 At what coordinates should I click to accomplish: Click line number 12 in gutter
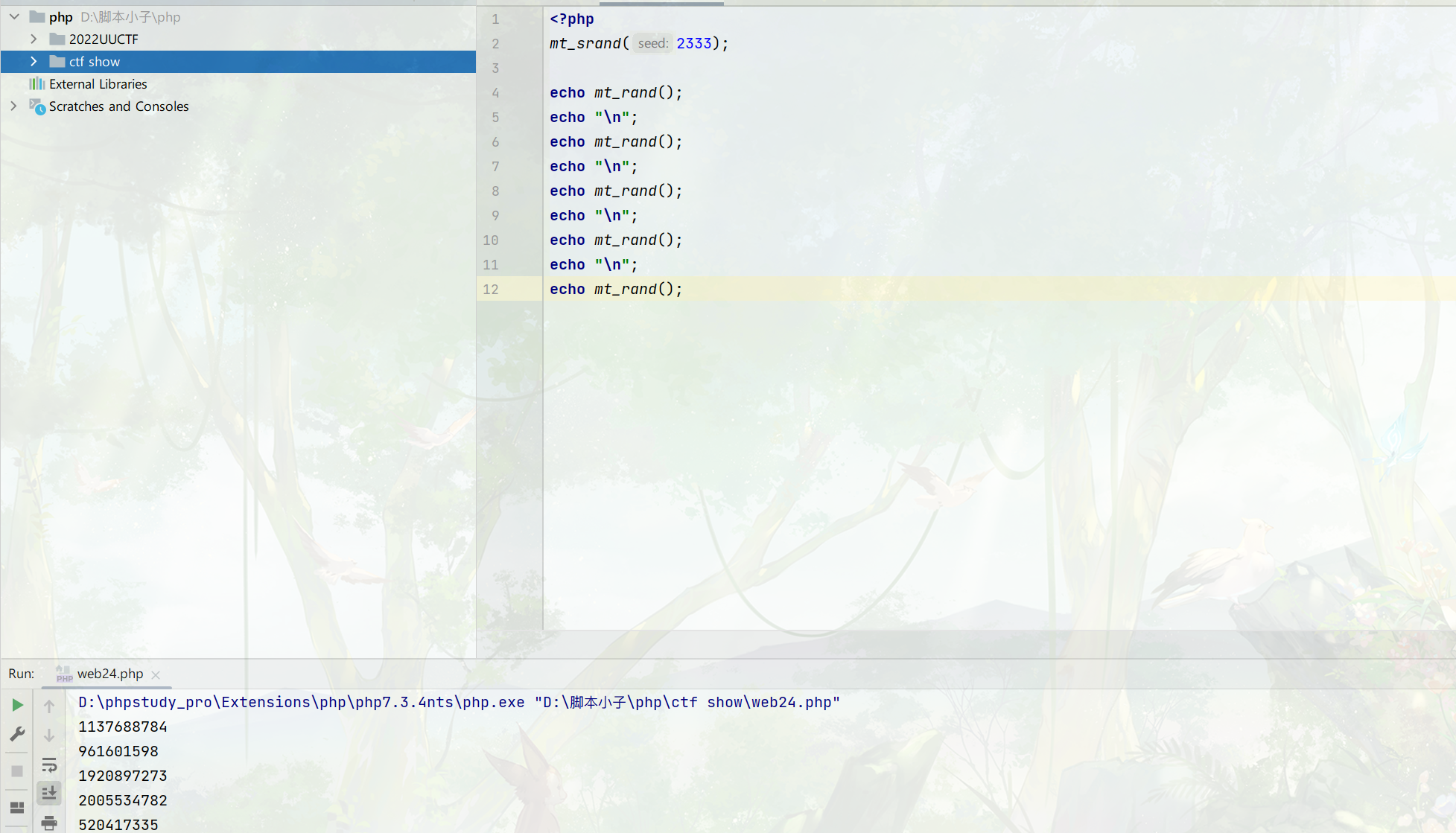pos(490,289)
